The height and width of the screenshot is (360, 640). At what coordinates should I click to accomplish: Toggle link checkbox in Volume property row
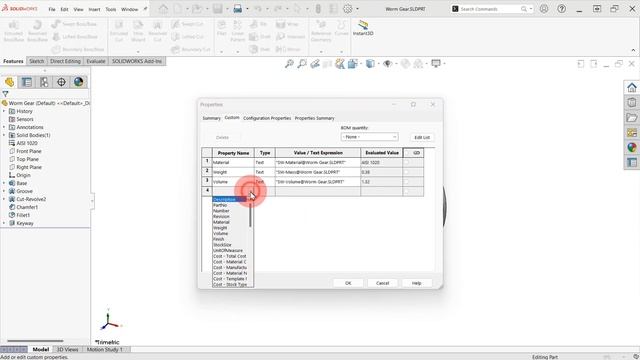coord(406,182)
